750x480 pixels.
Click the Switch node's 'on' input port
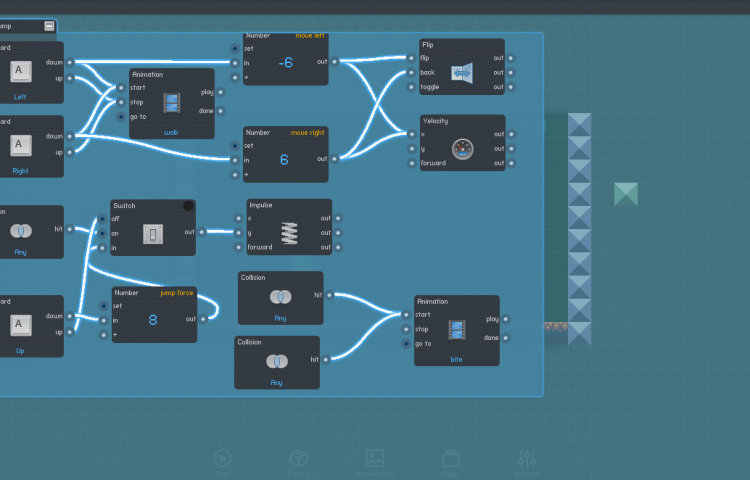click(102, 233)
